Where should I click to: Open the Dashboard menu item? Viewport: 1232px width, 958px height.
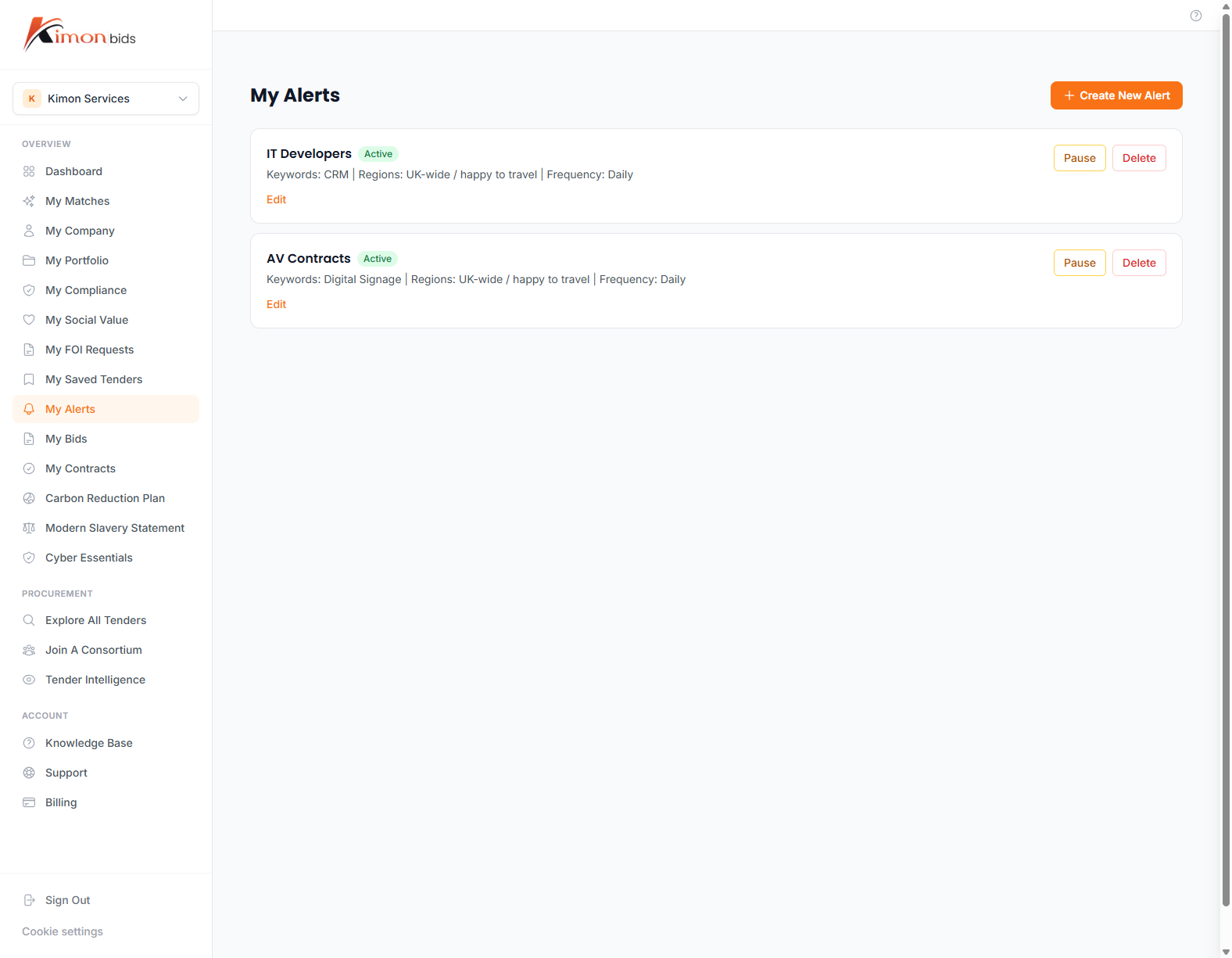tap(106, 171)
